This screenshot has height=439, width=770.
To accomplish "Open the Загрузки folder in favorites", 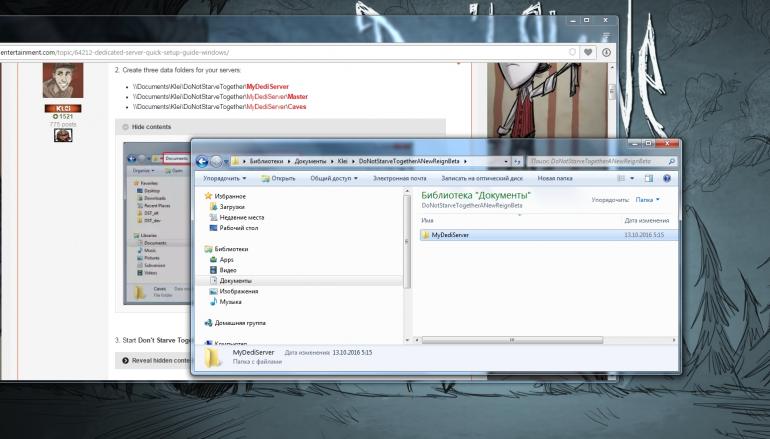I will pyautogui.click(x=231, y=205).
